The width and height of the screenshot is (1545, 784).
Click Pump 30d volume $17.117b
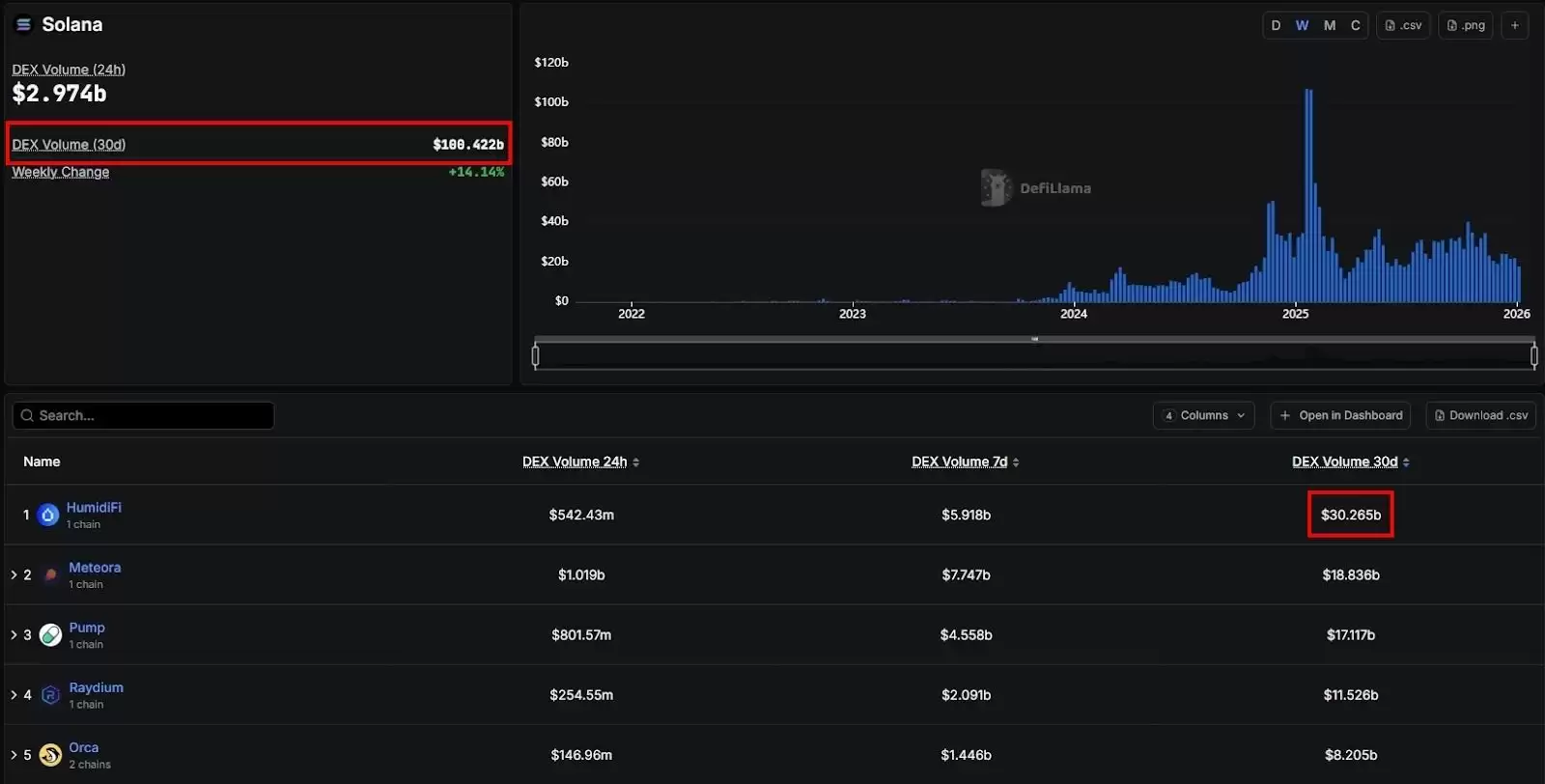1351,635
